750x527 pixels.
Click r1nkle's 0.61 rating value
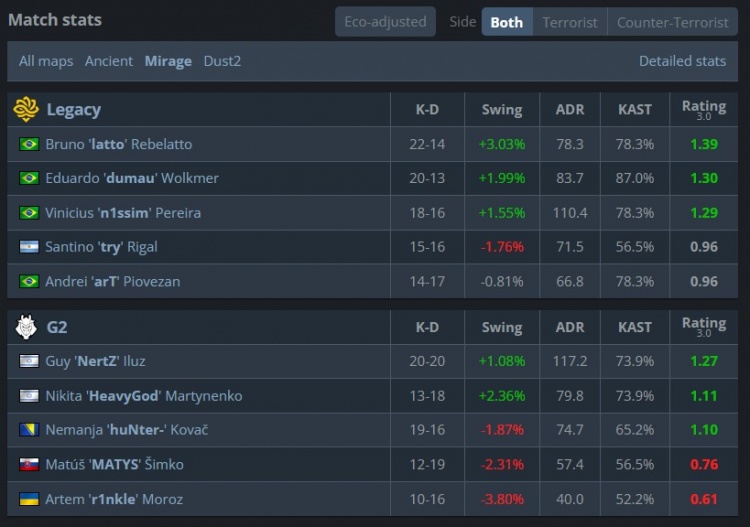pyautogui.click(x=704, y=499)
